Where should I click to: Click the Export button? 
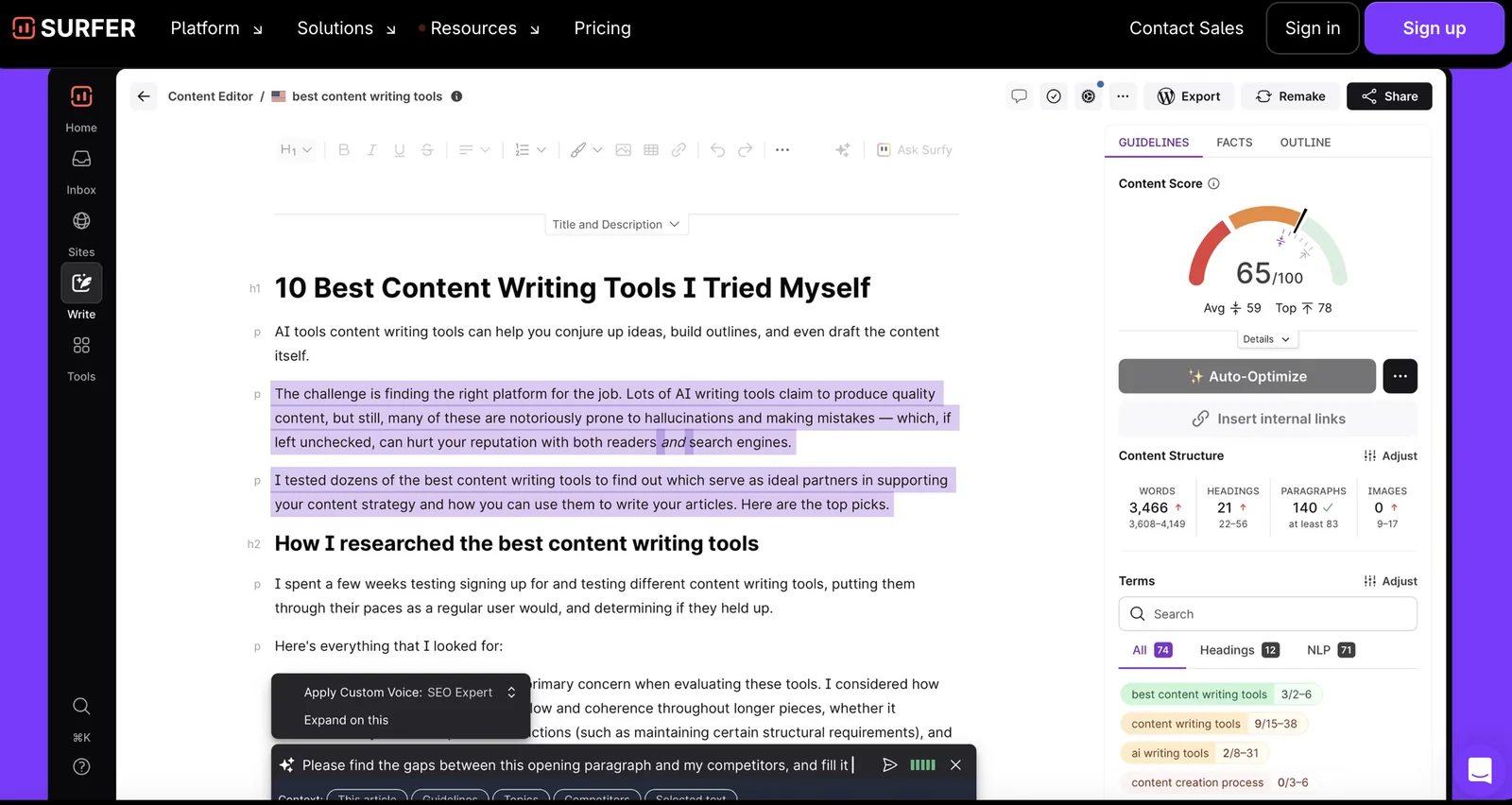(1189, 96)
